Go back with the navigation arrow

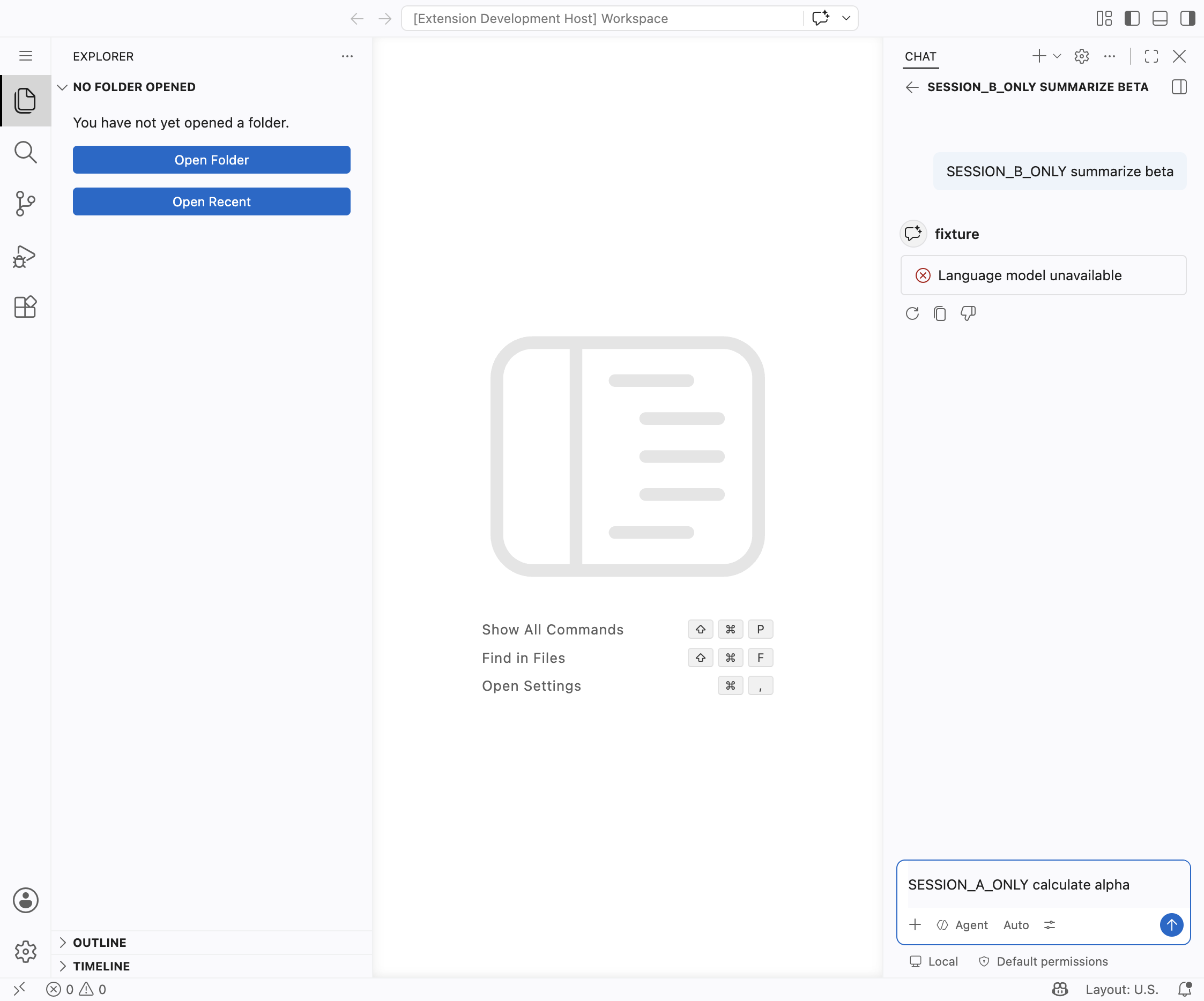pos(356,18)
